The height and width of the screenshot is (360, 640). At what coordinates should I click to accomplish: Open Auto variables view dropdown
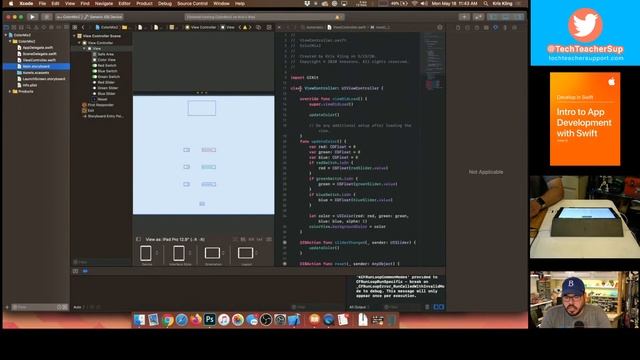78,307
